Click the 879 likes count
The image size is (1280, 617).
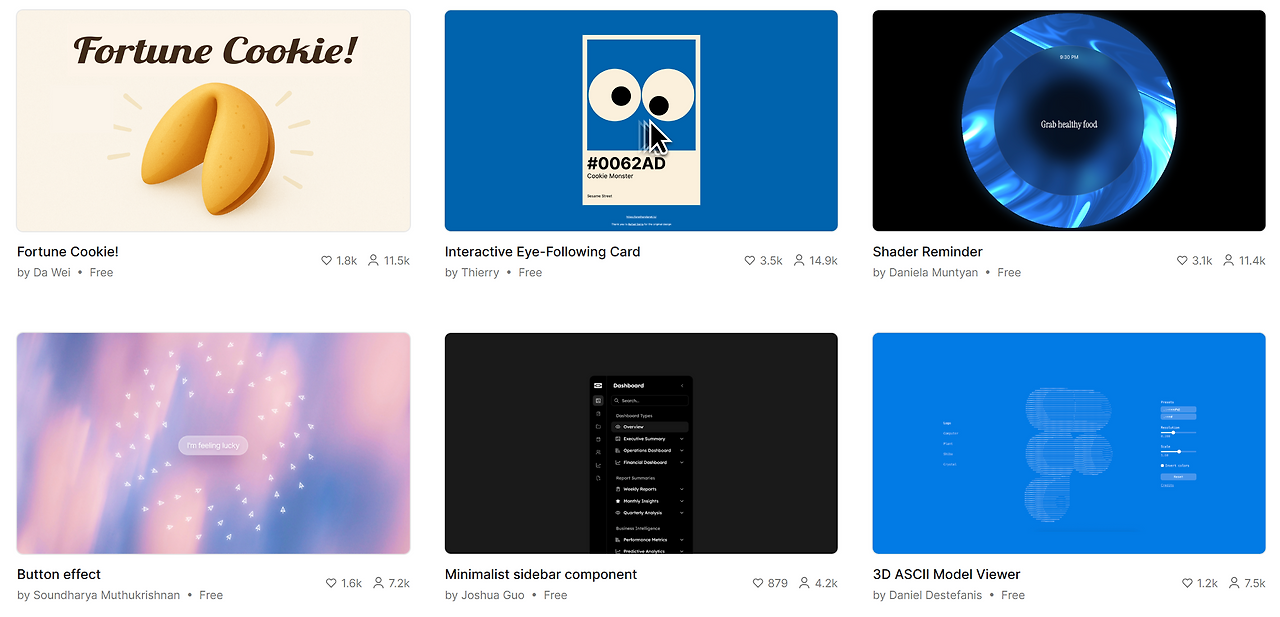[x=778, y=583]
